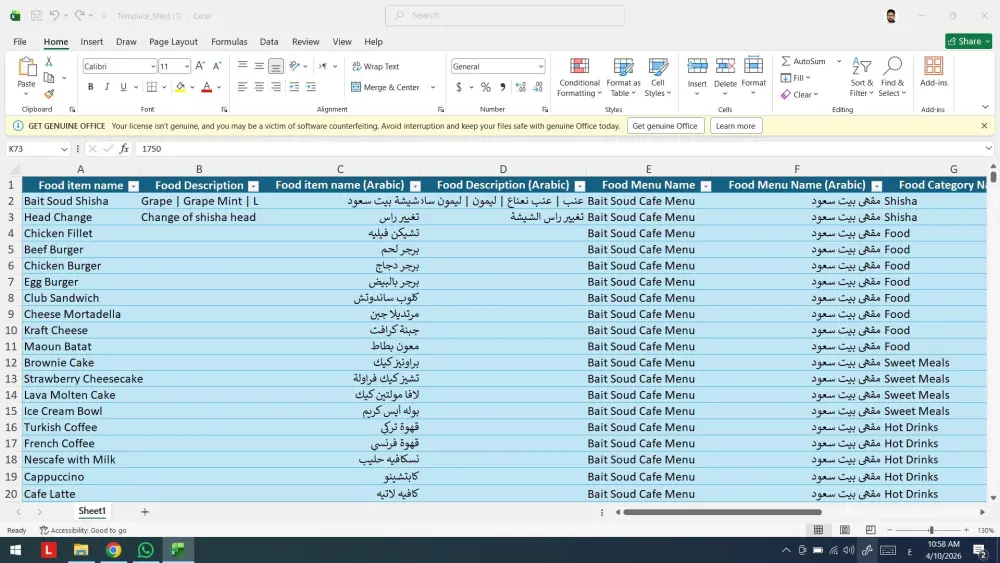Expand the formula bar chevron
Image resolution: width=1000 pixels, height=563 pixels.
[x=988, y=149]
